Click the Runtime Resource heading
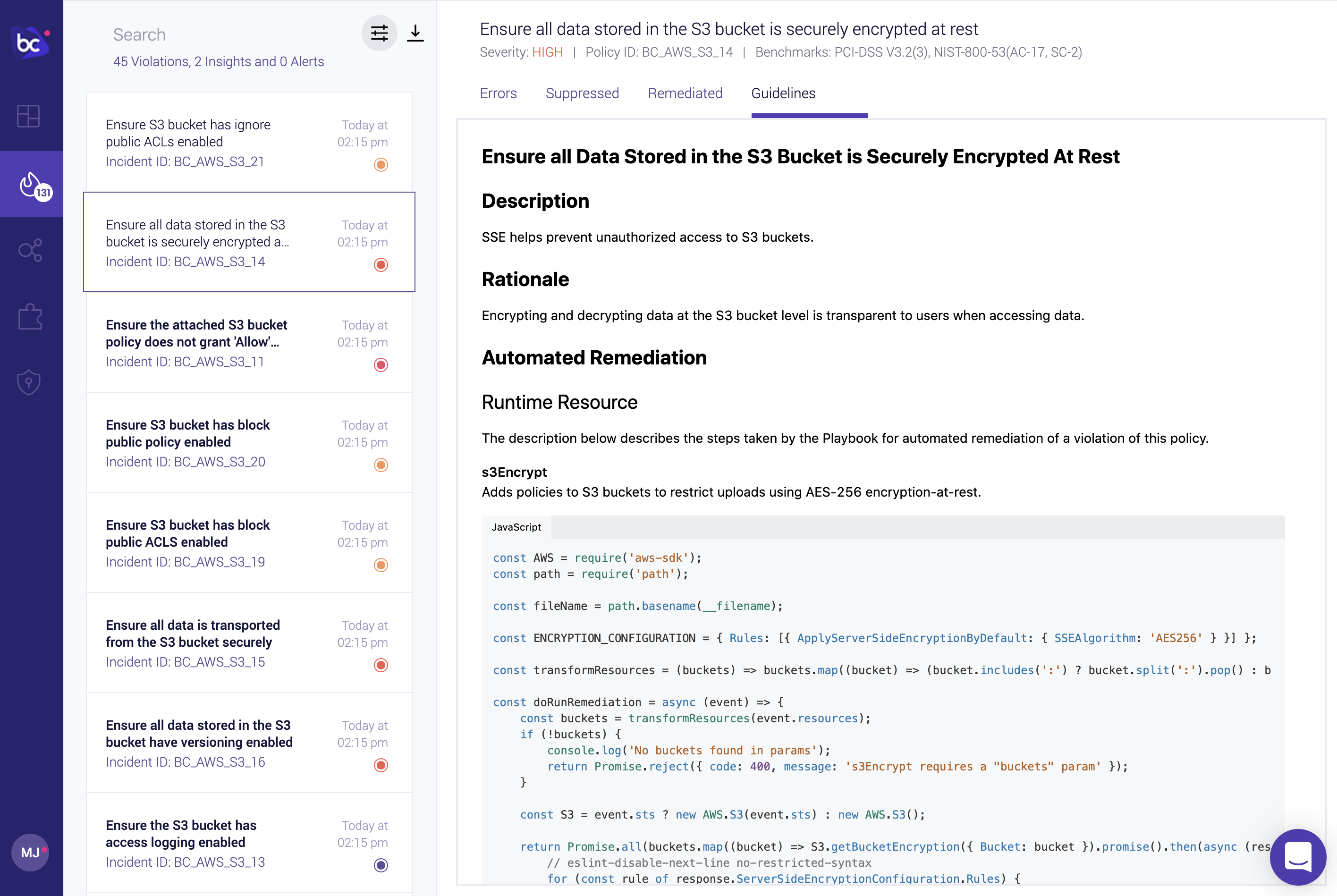Viewport: 1337px width, 896px height. click(x=559, y=402)
